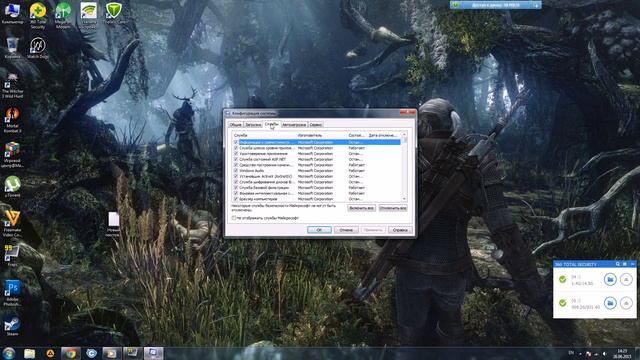Screen dimensions: 640x360
Task: Click the services list scrollbar down arrow
Action: point(404,199)
